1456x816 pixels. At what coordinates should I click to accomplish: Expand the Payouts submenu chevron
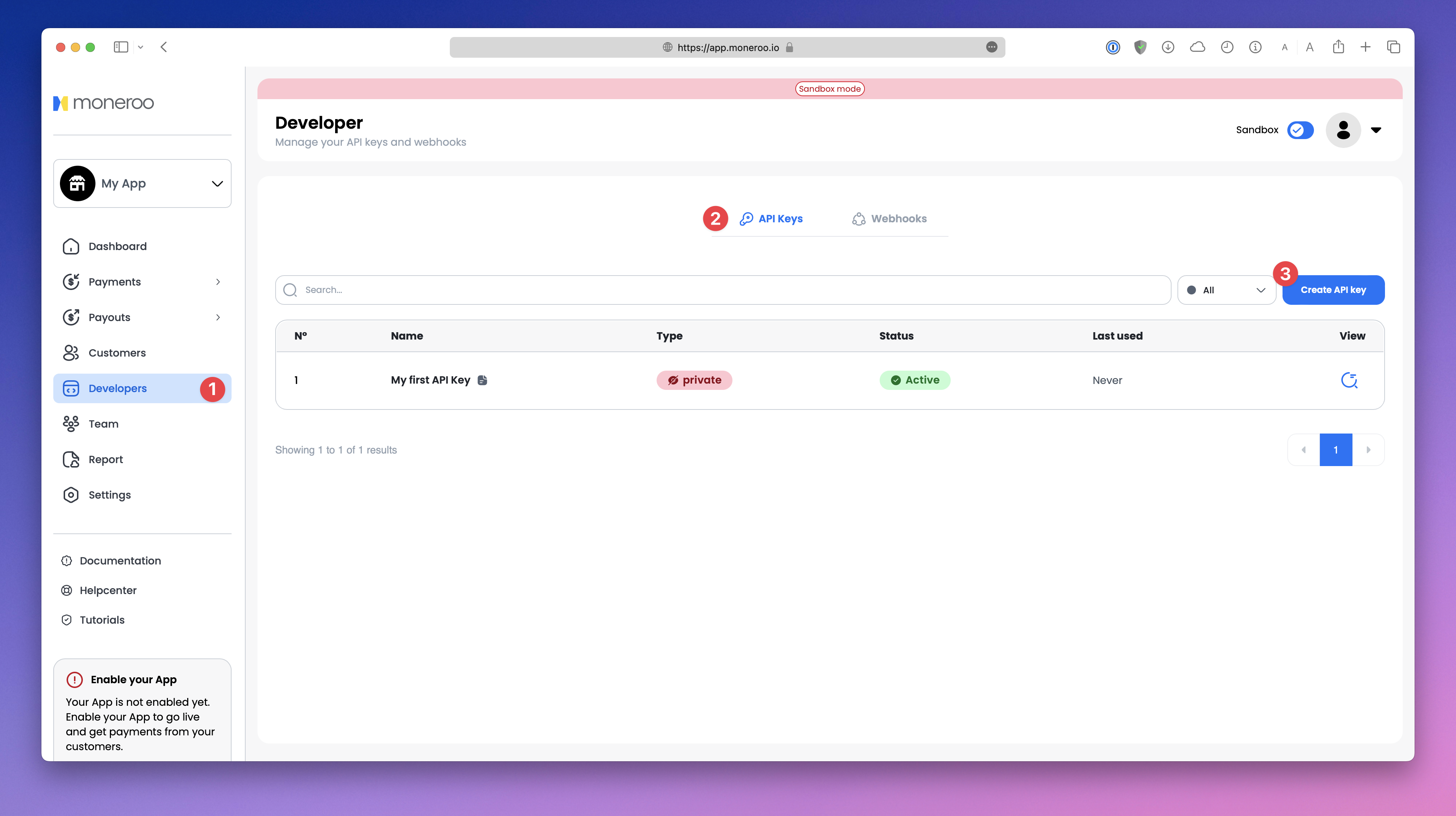point(218,318)
